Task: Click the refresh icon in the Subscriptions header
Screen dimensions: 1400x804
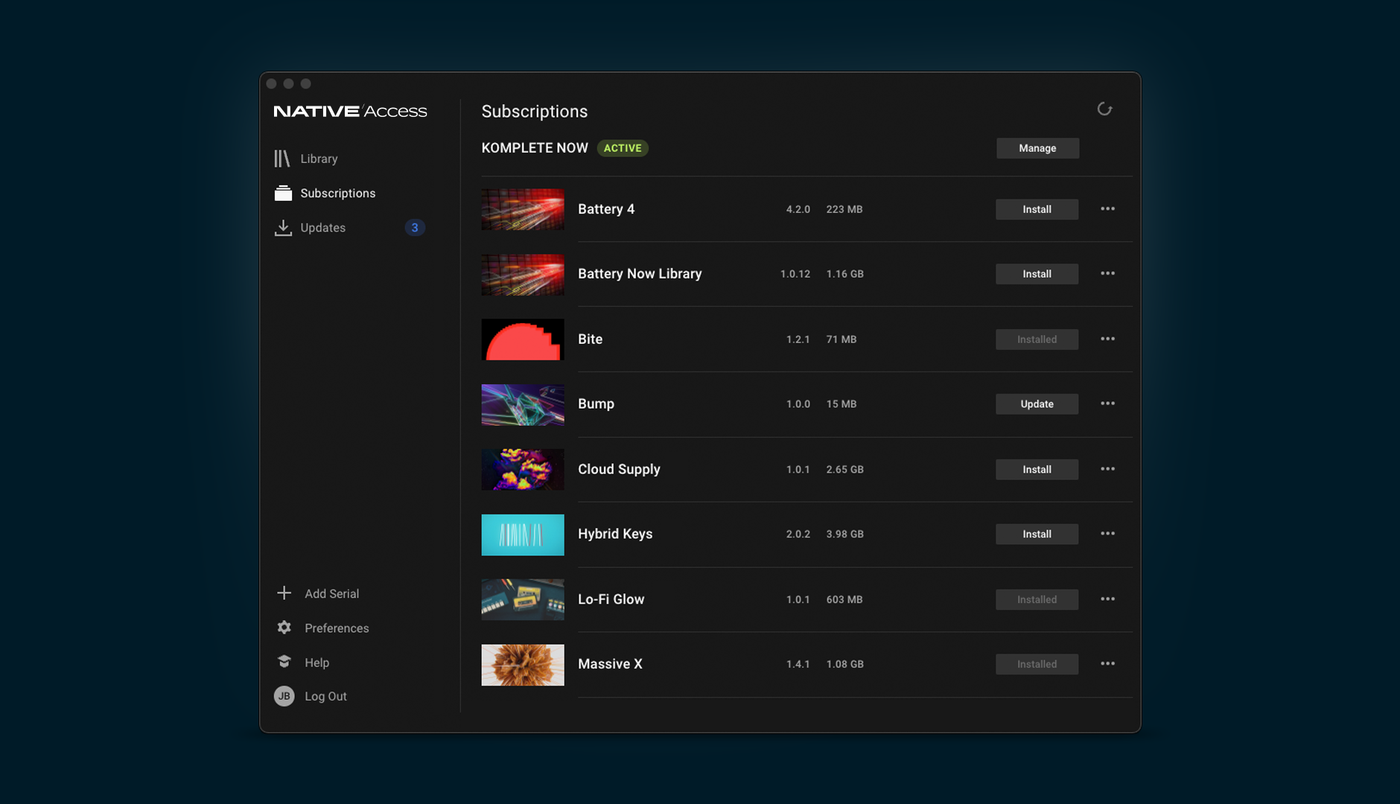Action: tap(1104, 109)
